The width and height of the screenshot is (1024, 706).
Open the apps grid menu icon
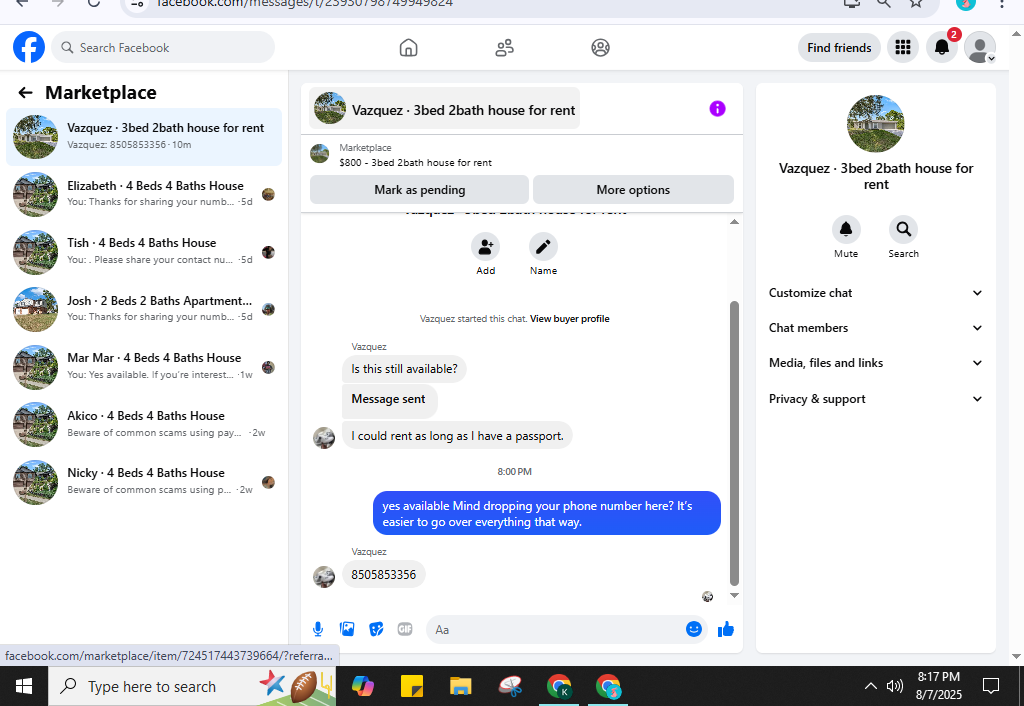pyautogui.click(x=903, y=48)
